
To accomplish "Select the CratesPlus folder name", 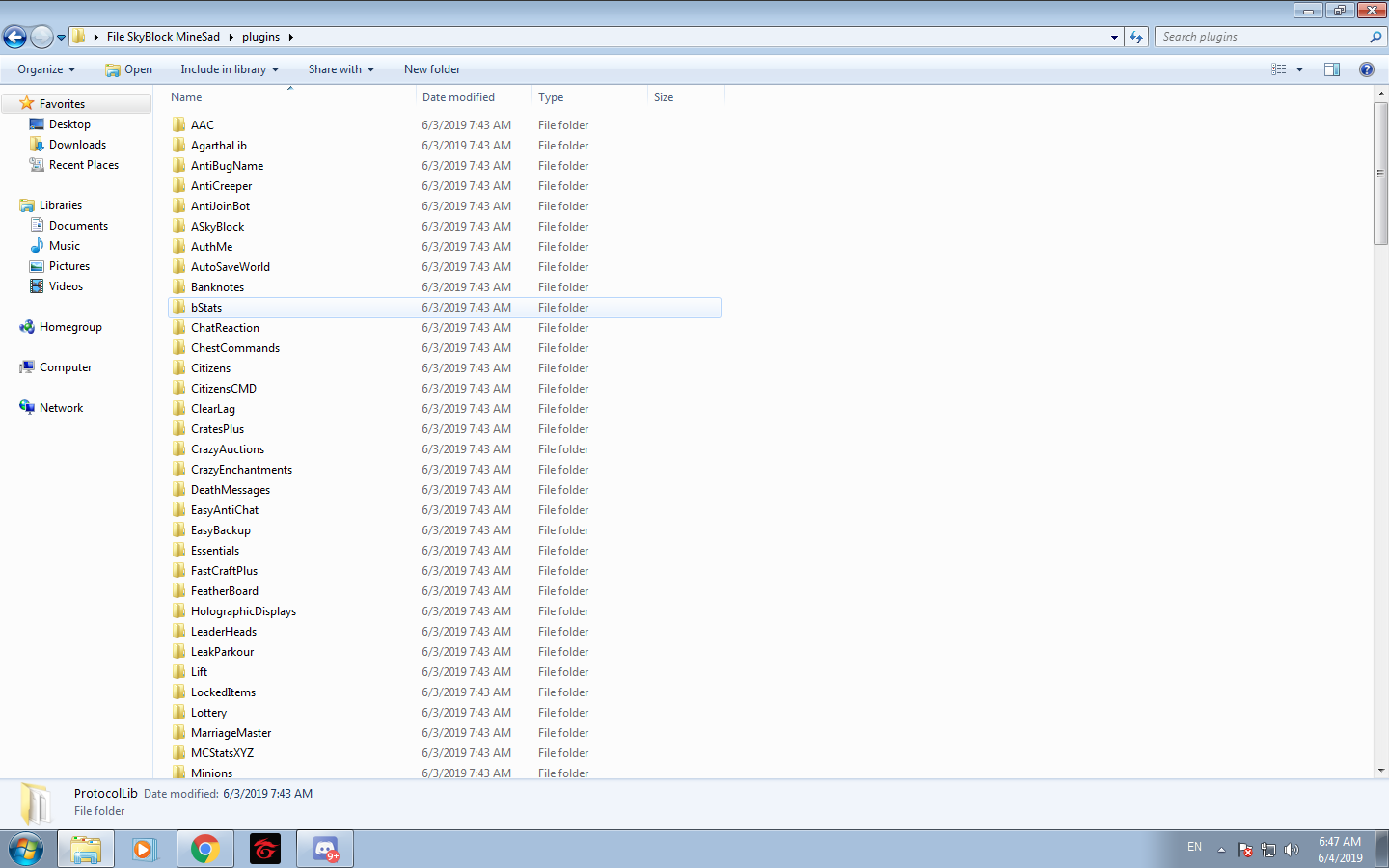I will [217, 429].
